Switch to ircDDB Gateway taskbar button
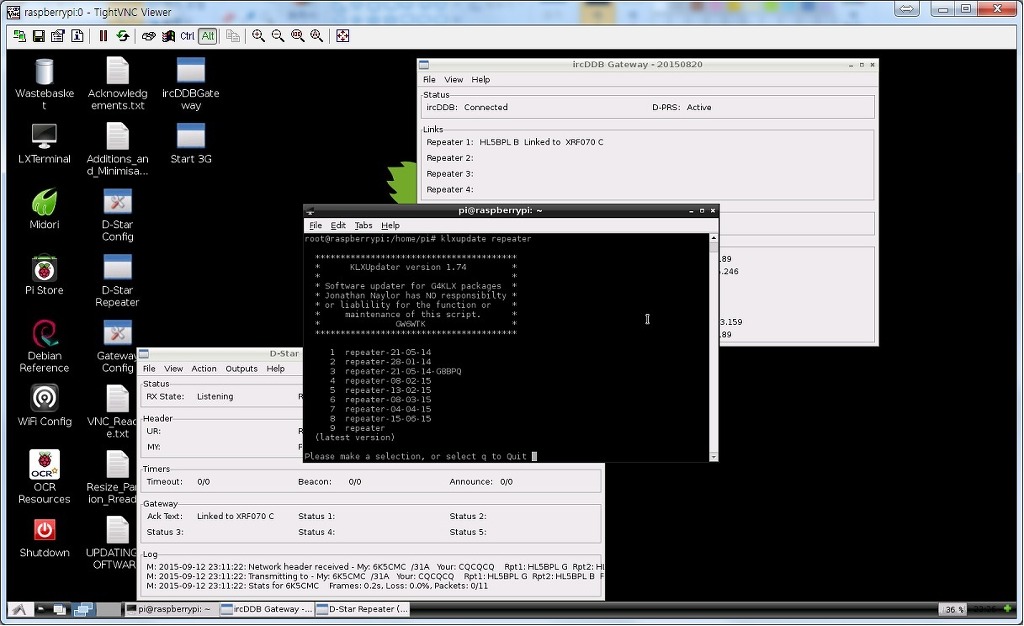This screenshot has width=1024, height=626. pyautogui.click(x=266, y=609)
